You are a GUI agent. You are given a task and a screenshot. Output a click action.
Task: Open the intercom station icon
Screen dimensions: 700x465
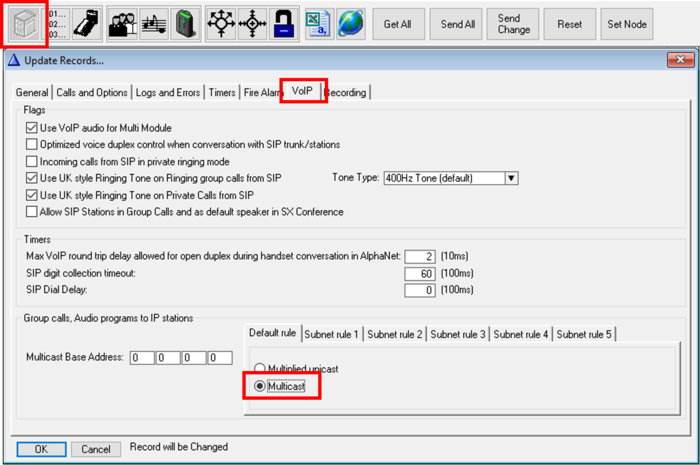[x=87, y=24]
